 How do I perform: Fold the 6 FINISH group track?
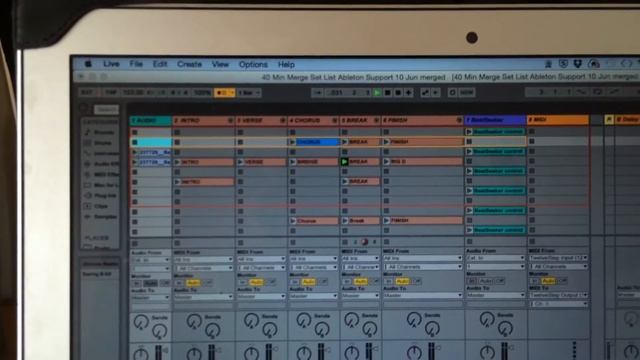click(459, 120)
